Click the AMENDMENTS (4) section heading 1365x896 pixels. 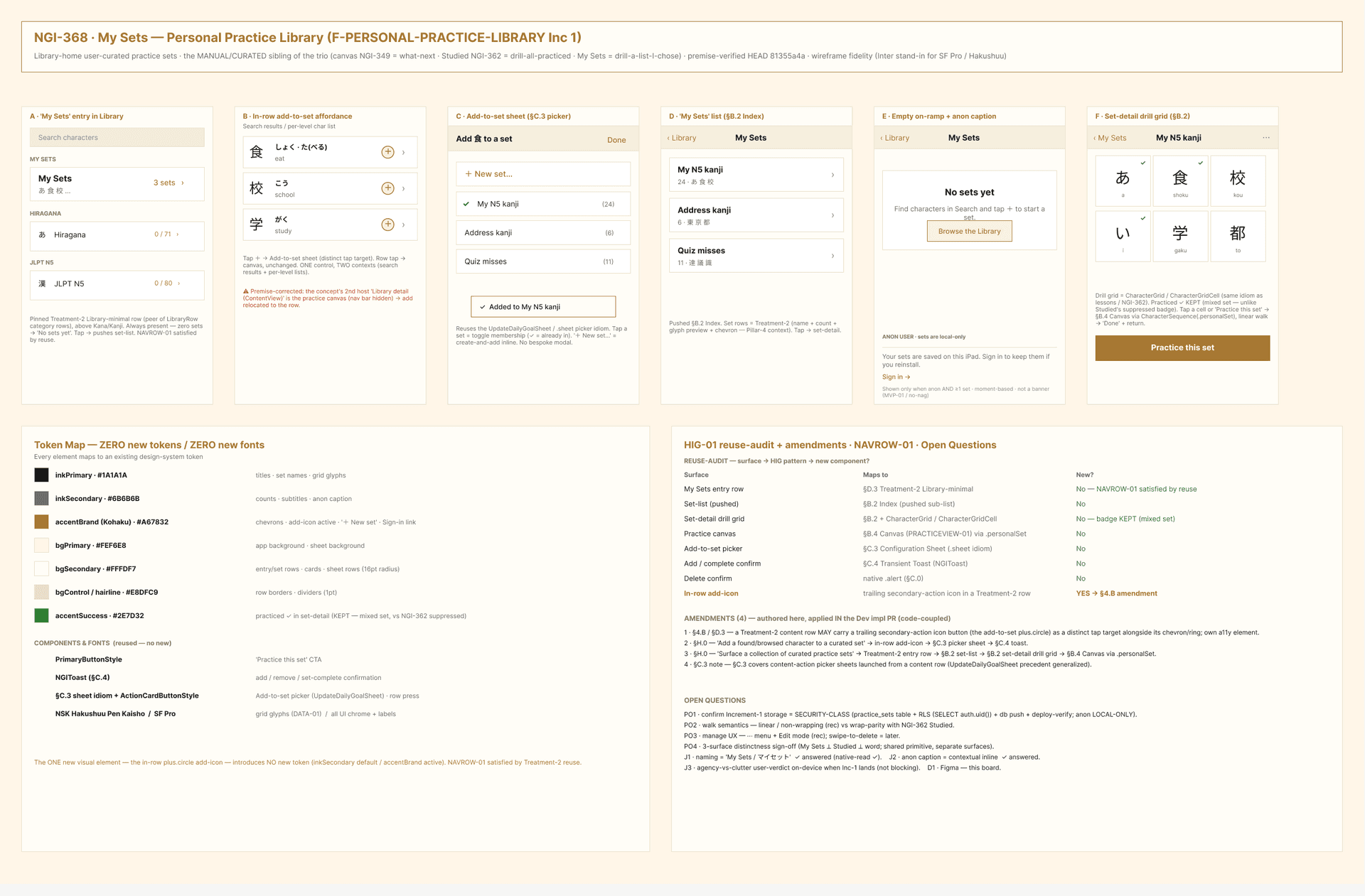tap(817, 619)
